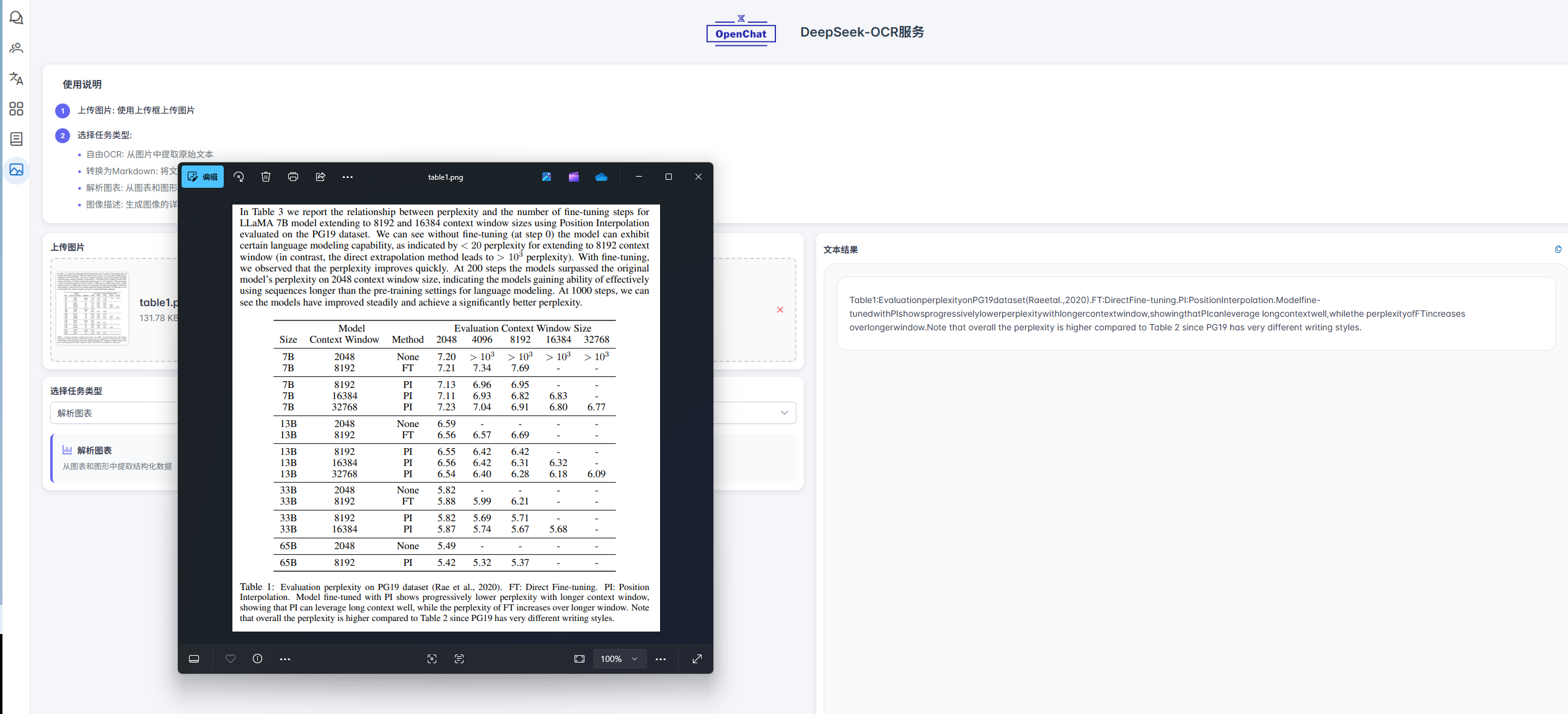Open more options menu in Photos top toolbar

click(x=348, y=177)
